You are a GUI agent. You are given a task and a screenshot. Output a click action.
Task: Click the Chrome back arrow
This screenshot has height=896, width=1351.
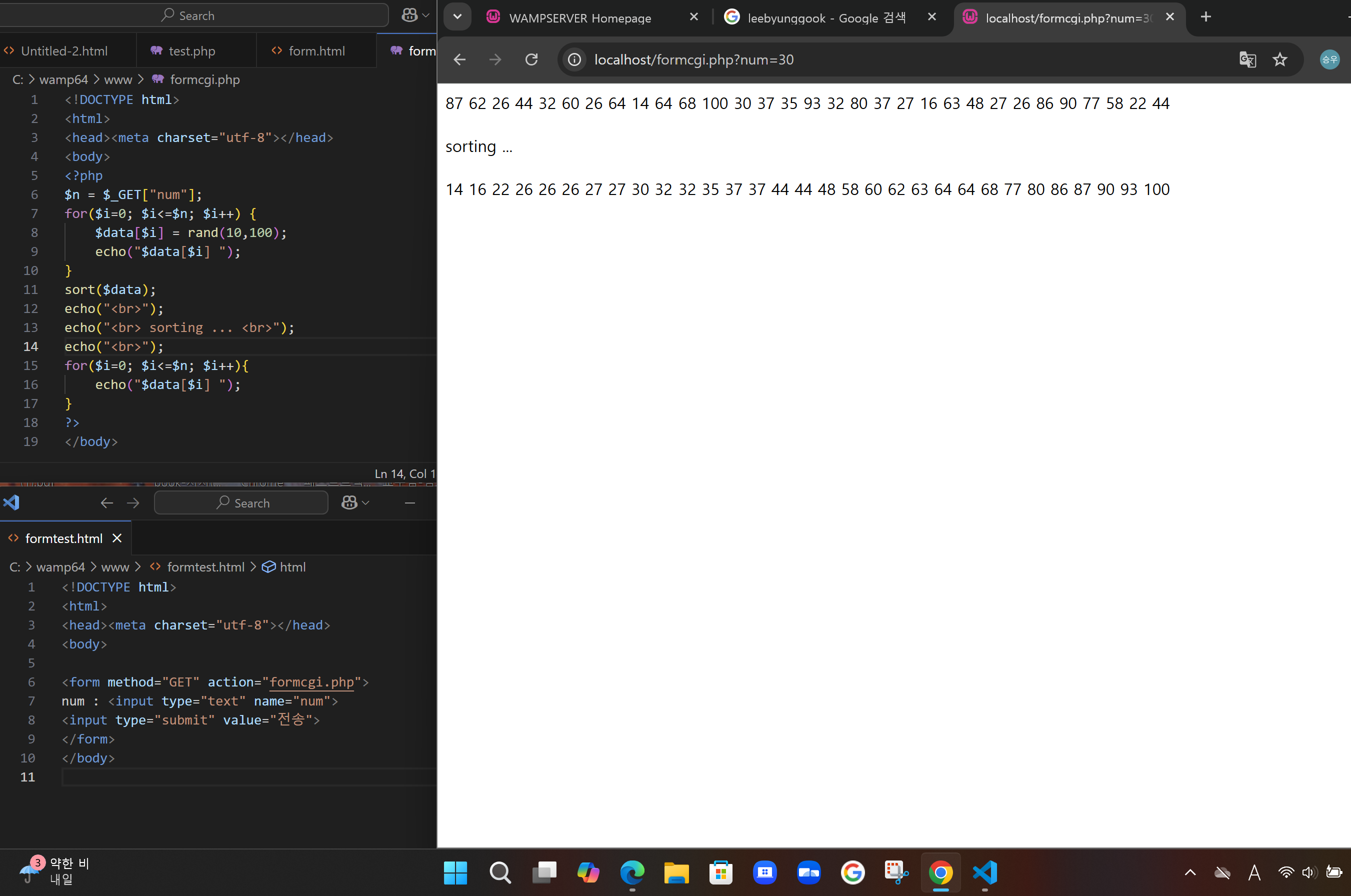pos(460,59)
